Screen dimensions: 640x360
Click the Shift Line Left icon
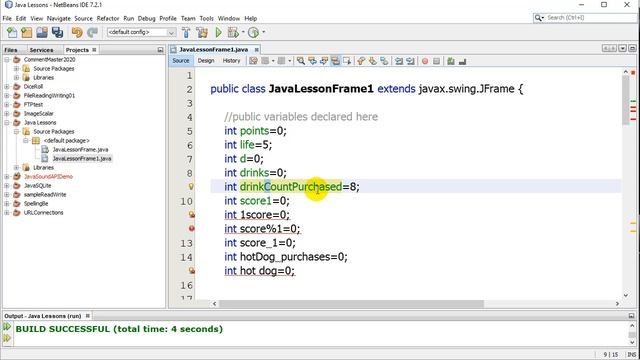pyautogui.click(x=399, y=61)
